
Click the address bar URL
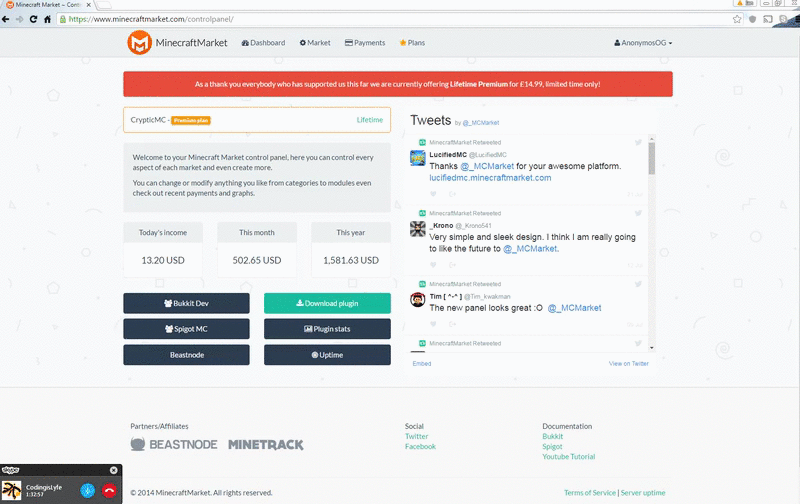tap(151, 19)
